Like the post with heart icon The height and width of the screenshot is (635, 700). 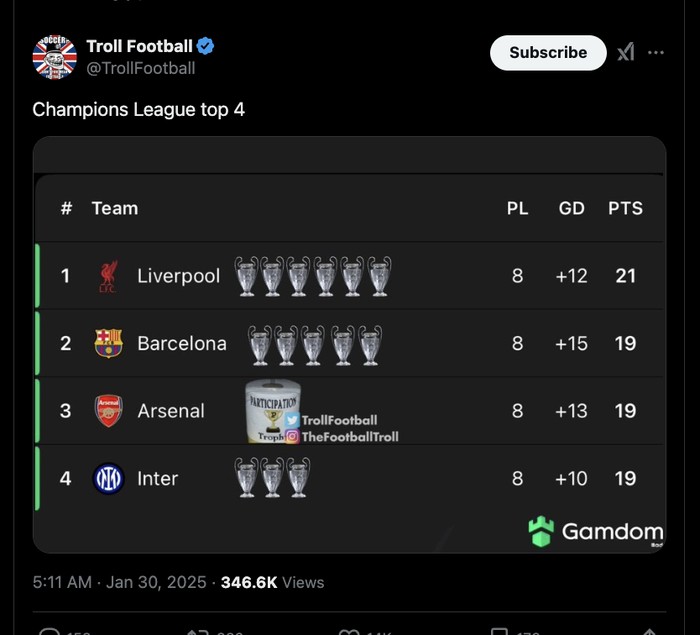point(348,631)
